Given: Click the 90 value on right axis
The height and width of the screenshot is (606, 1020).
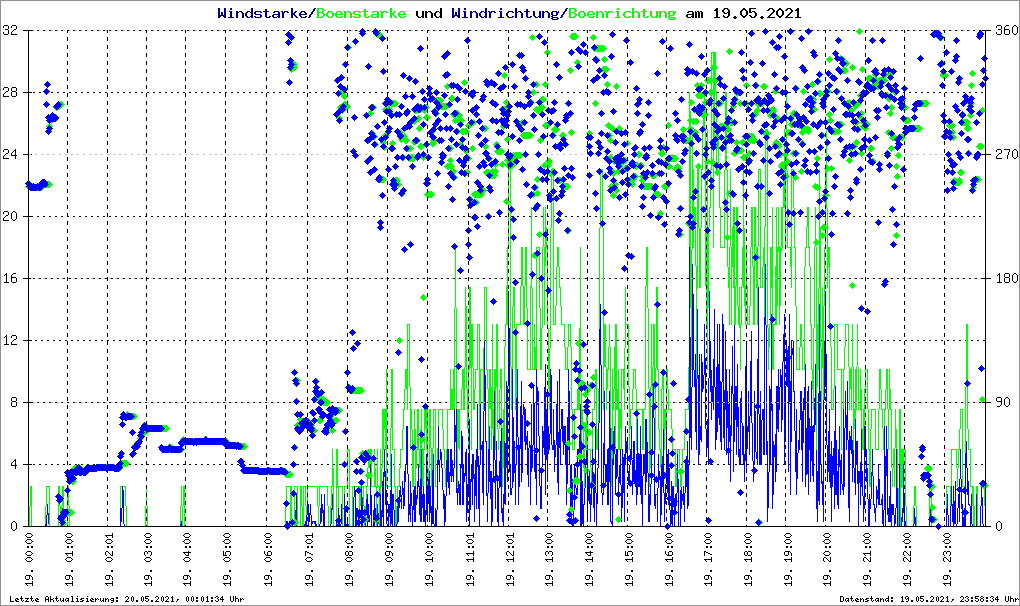Looking at the screenshot, I should pyautogui.click(x=1000, y=403).
